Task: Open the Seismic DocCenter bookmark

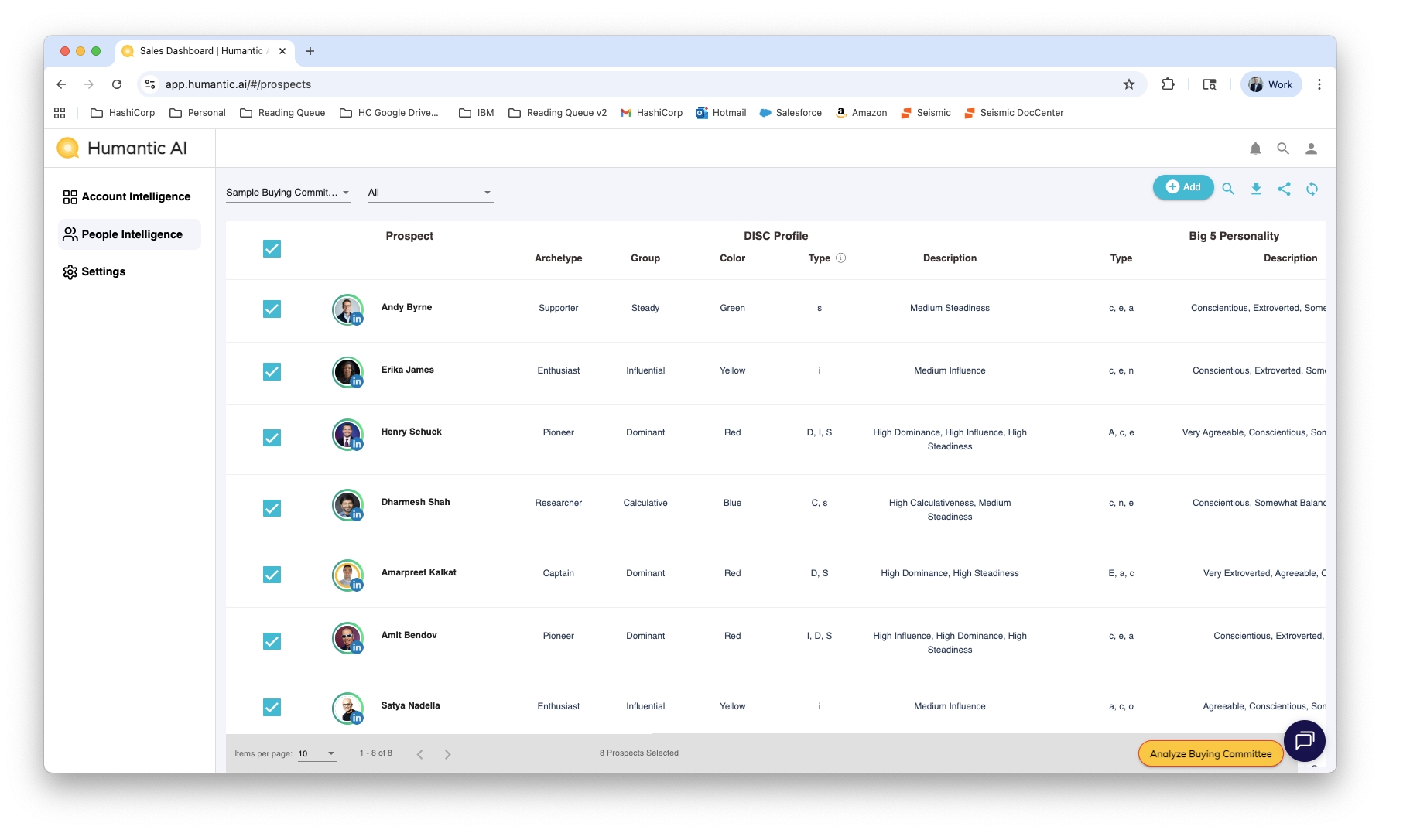Action: click(1014, 113)
